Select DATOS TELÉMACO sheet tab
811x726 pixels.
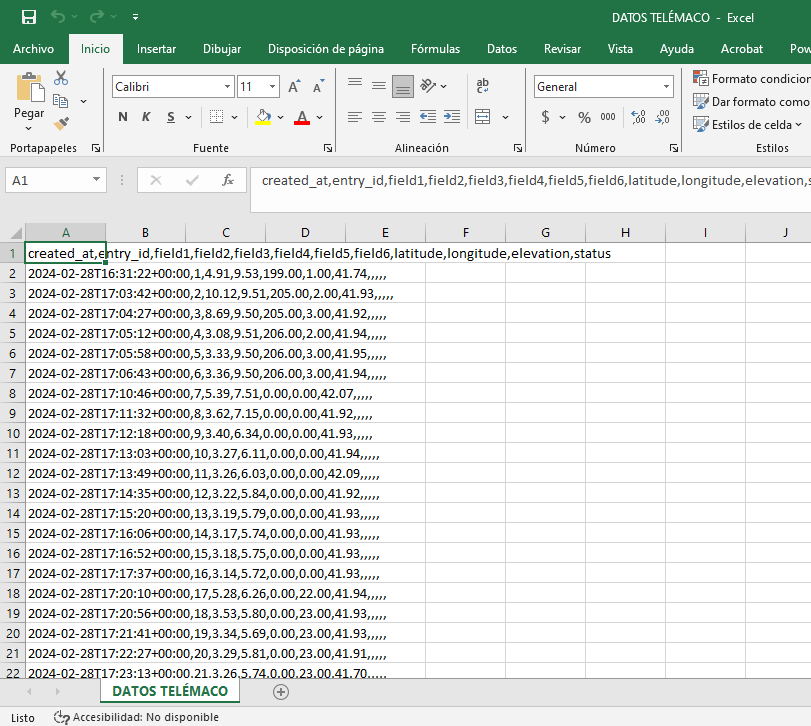point(170,691)
